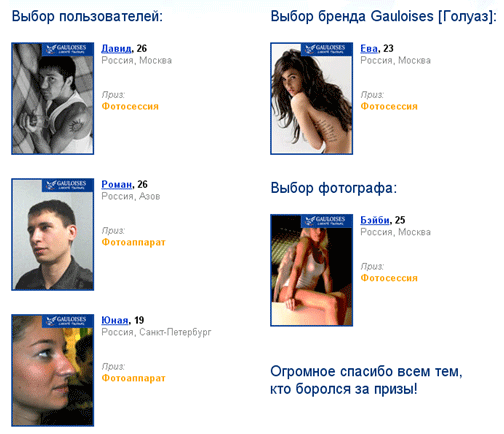Click Gauloises logo on Бэйби's photo
This screenshot has width=504, height=434.
[327, 221]
